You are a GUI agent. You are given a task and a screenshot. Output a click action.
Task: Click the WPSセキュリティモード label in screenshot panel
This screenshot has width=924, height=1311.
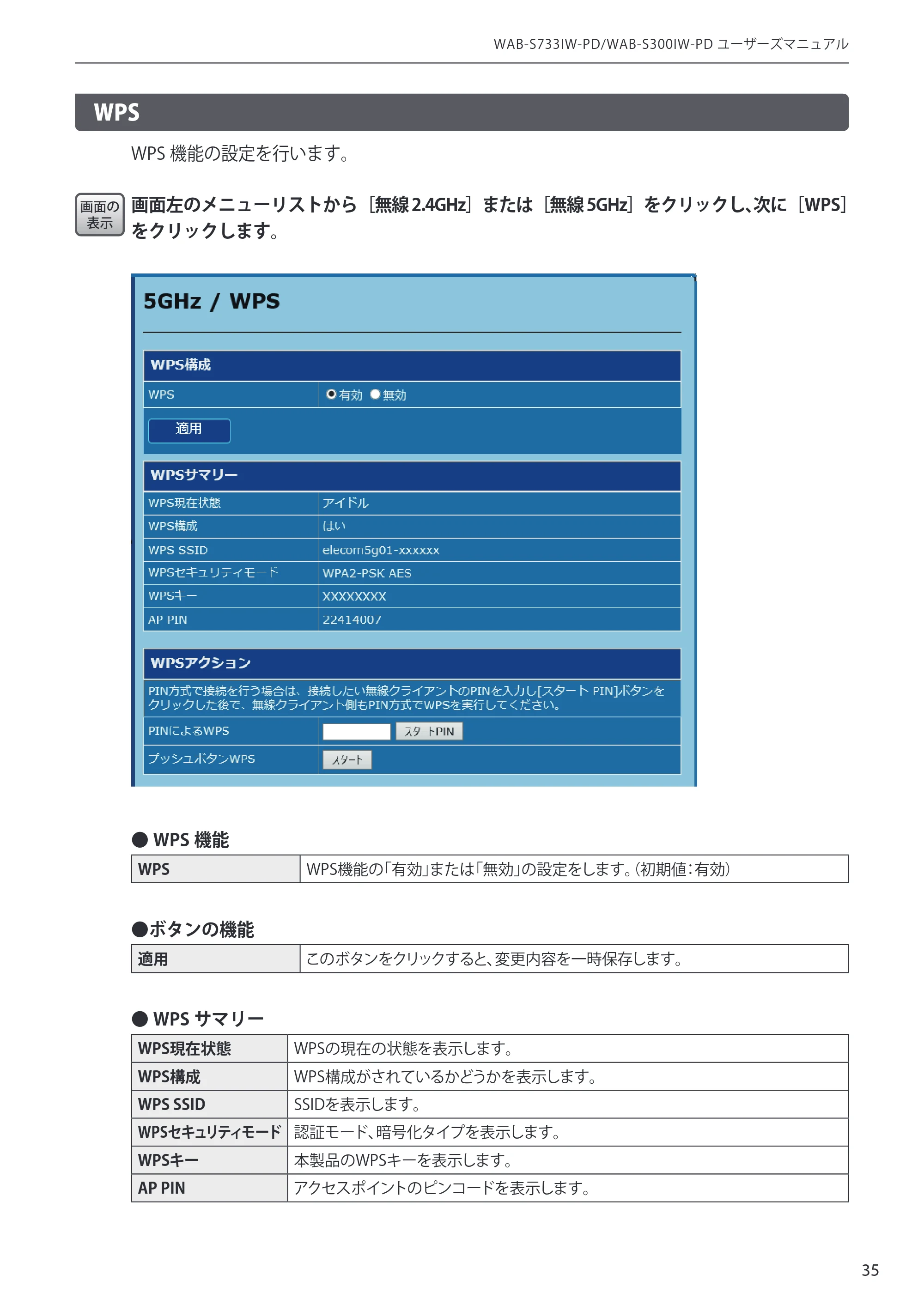[x=213, y=572]
